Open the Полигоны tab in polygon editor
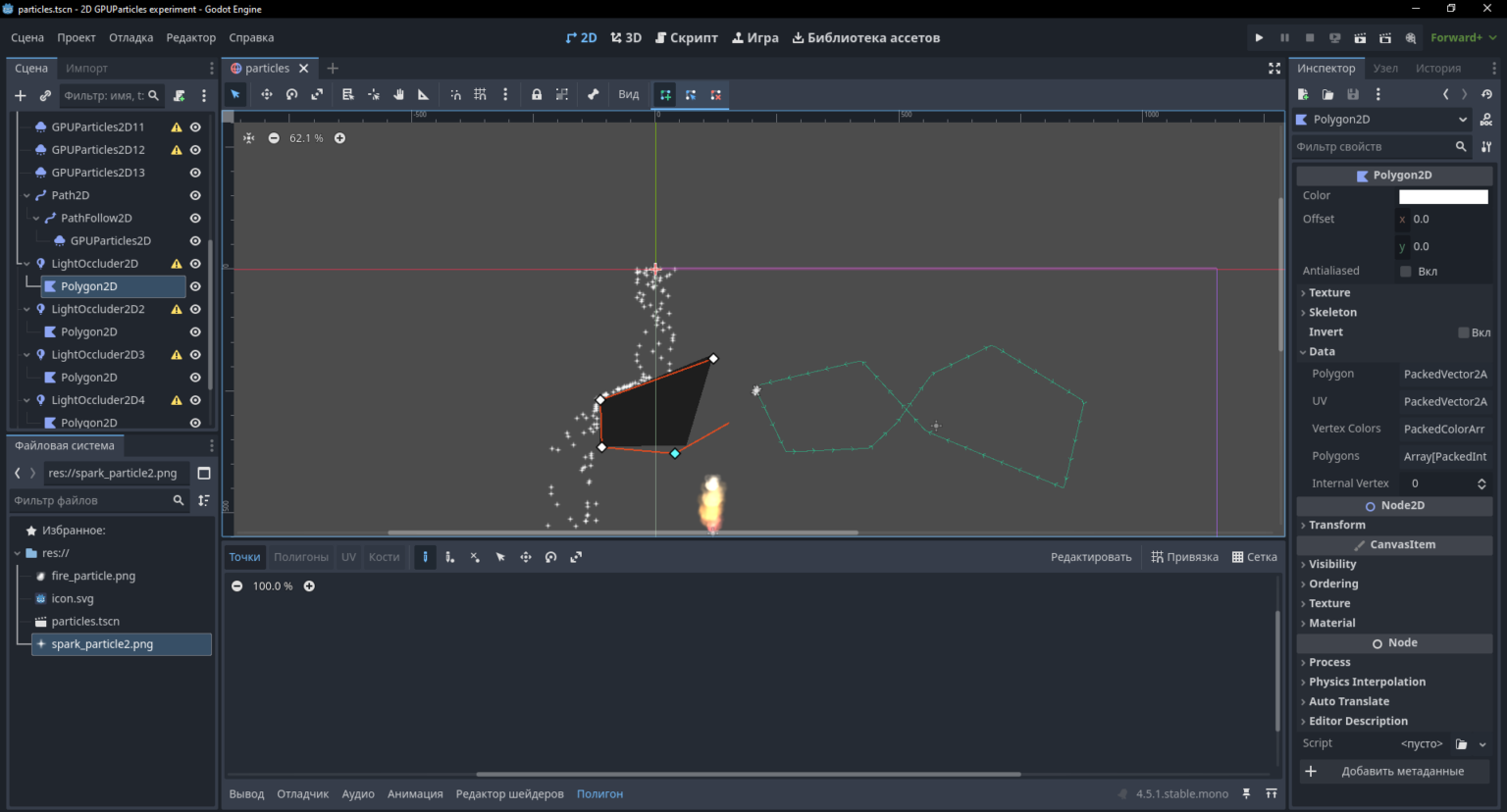 point(301,557)
